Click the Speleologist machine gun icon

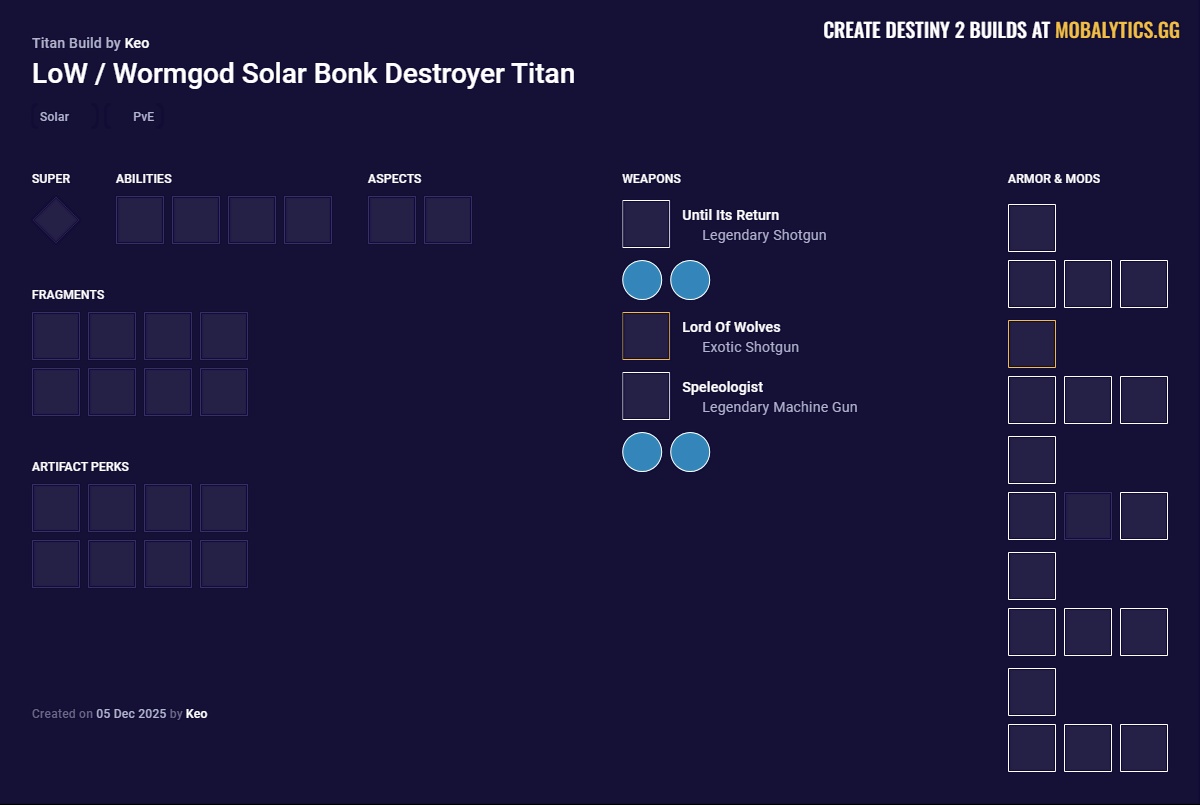tap(645, 396)
